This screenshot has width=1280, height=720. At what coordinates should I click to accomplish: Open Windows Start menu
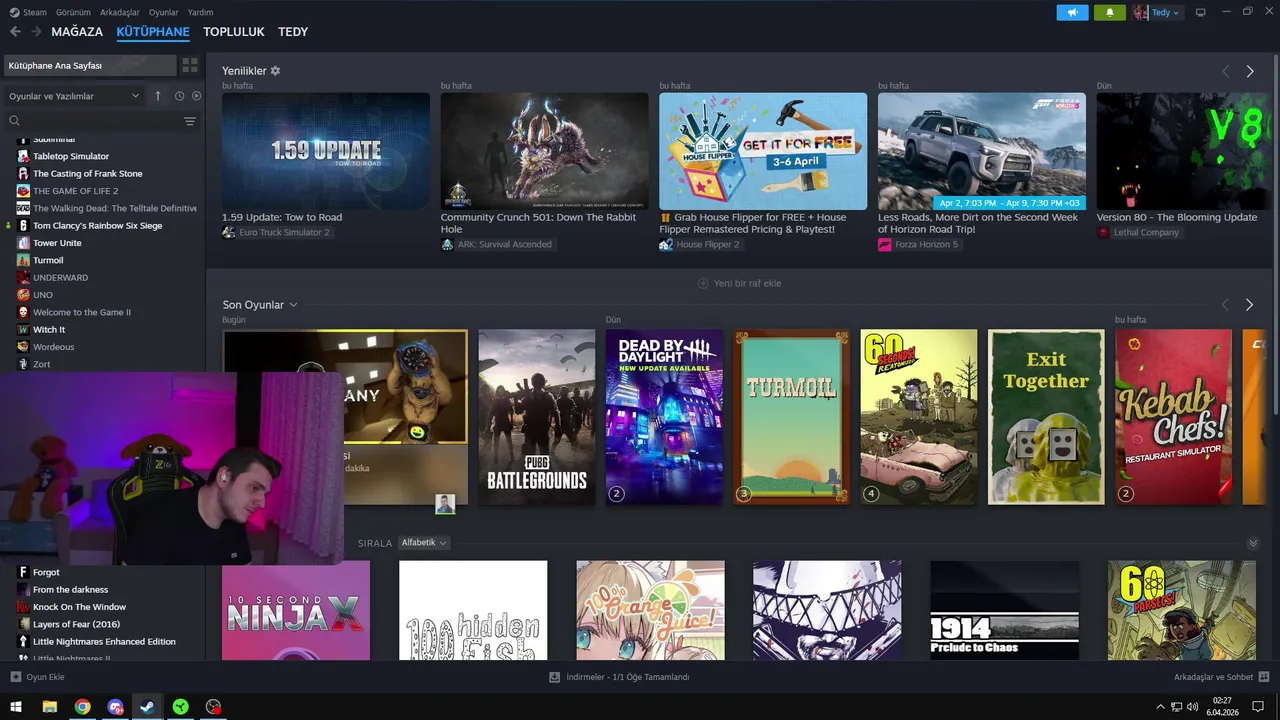(16, 707)
